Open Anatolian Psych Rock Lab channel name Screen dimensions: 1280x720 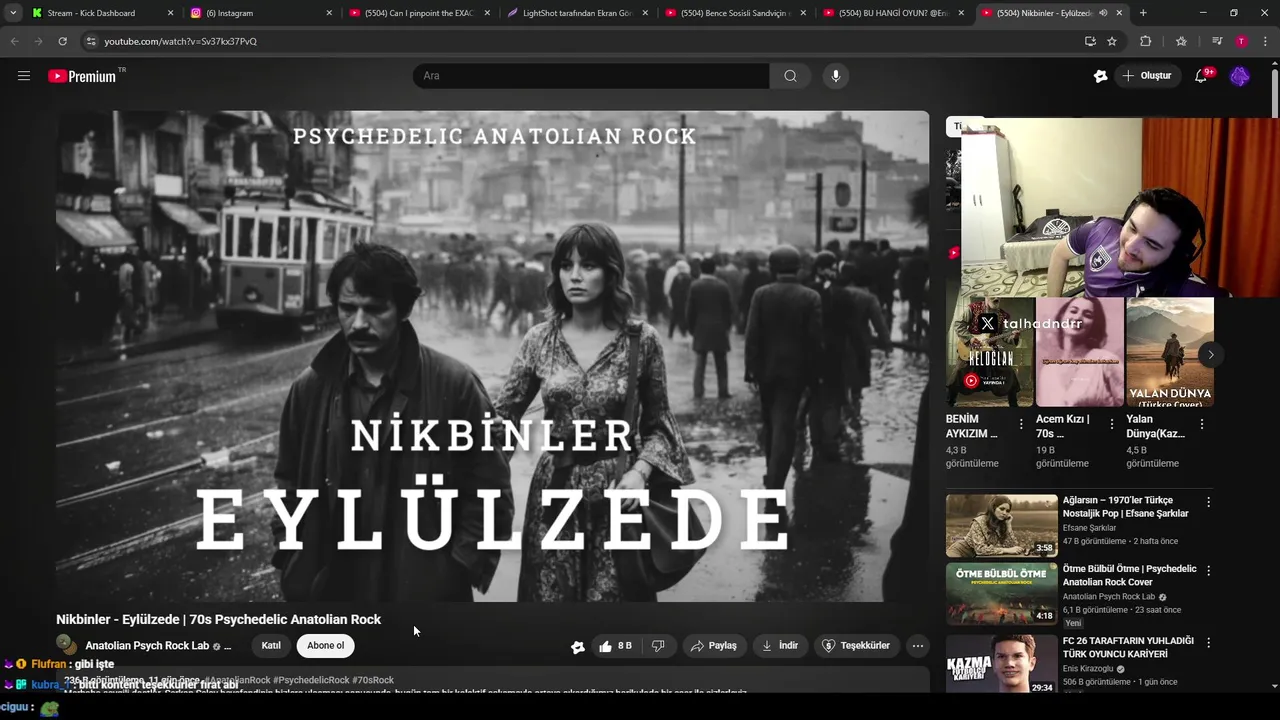click(147, 646)
